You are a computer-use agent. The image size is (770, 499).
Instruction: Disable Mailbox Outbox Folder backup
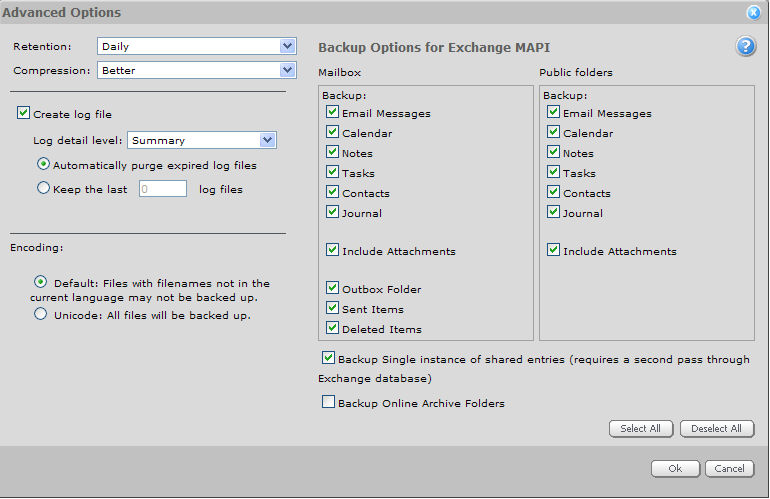[332, 289]
